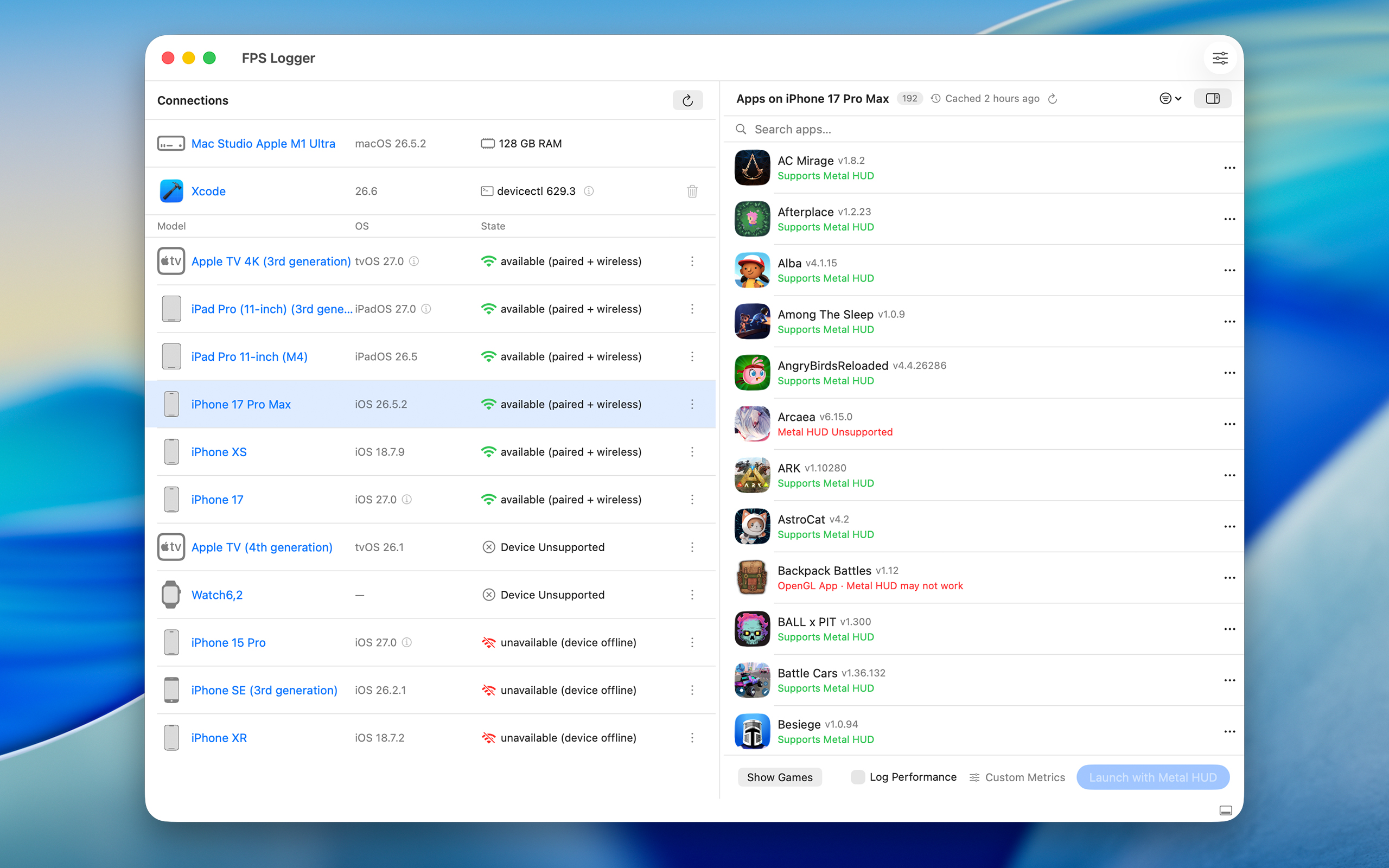This screenshot has height=868, width=1389.
Task: Click unsupported X icon in Watch6,2 row
Action: pos(488,595)
